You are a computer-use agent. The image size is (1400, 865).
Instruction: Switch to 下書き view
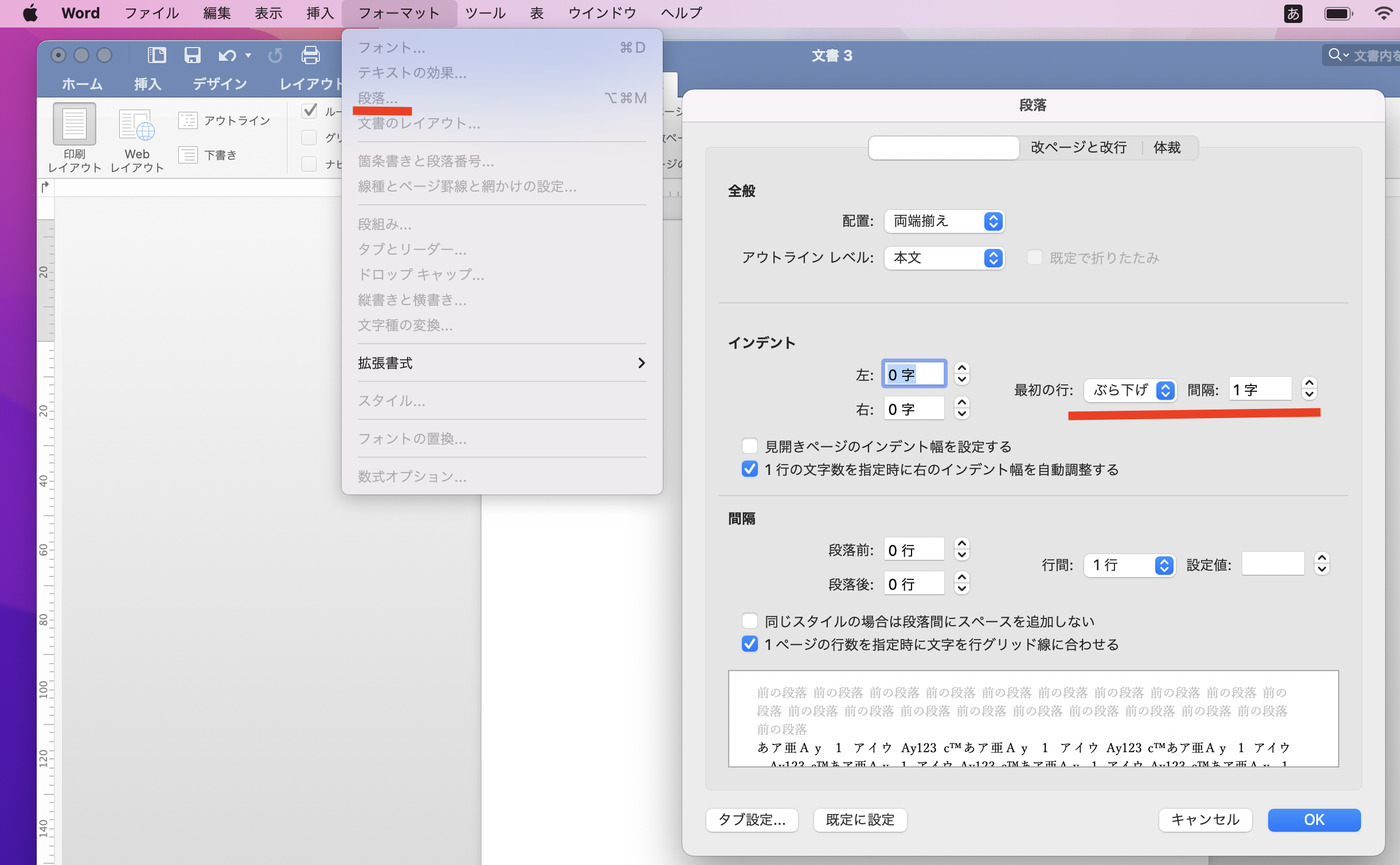[x=208, y=155]
